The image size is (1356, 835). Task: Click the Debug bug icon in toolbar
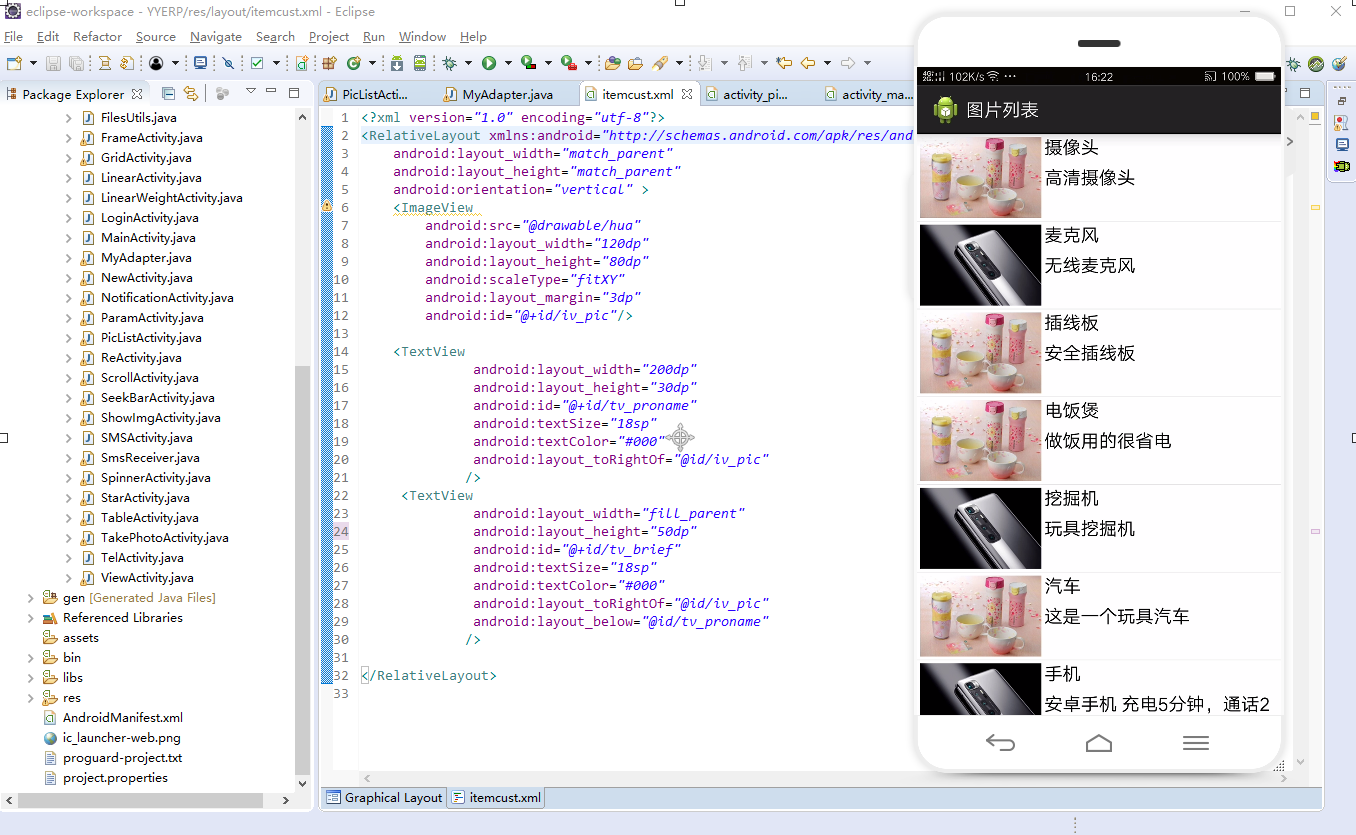450,63
